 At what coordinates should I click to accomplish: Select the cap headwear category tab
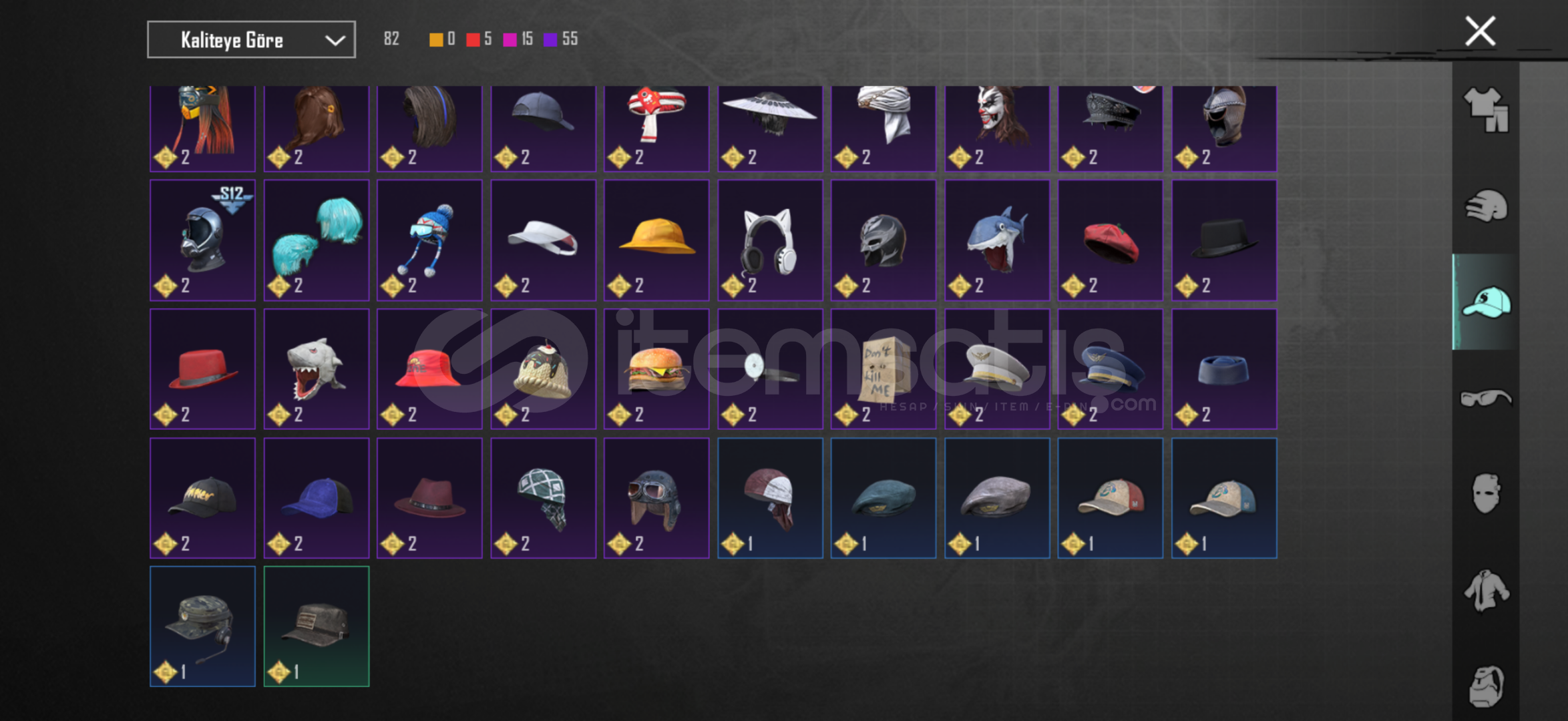(1486, 302)
